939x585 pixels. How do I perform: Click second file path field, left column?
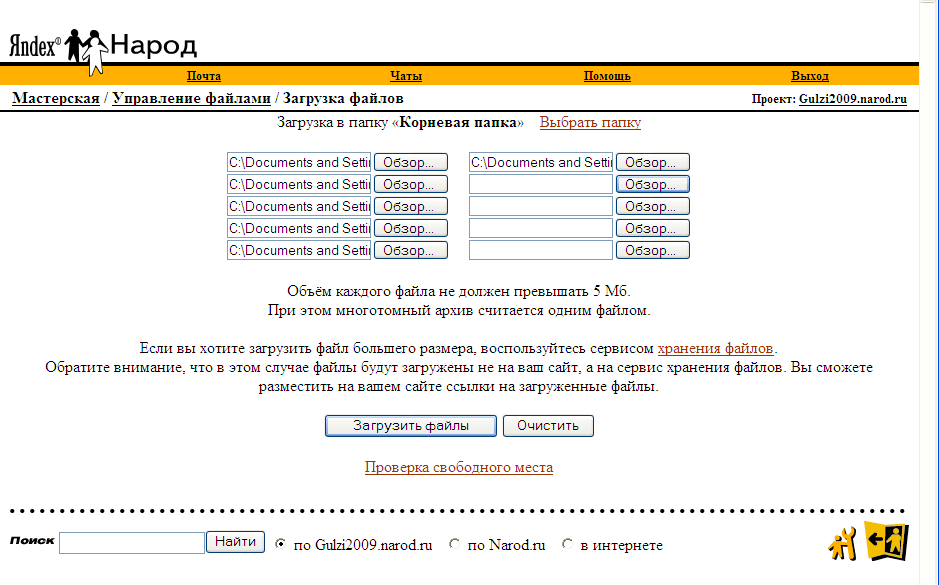pyautogui.click(x=299, y=184)
